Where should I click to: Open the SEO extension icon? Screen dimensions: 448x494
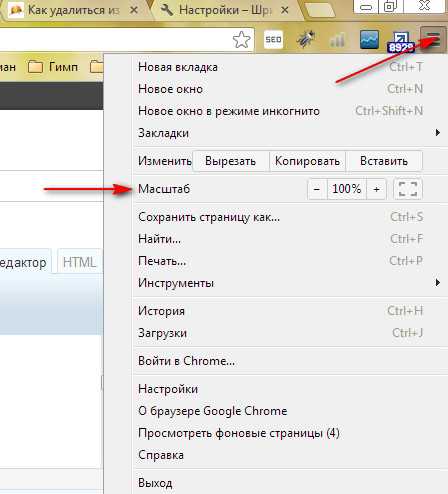click(x=273, y=40)
